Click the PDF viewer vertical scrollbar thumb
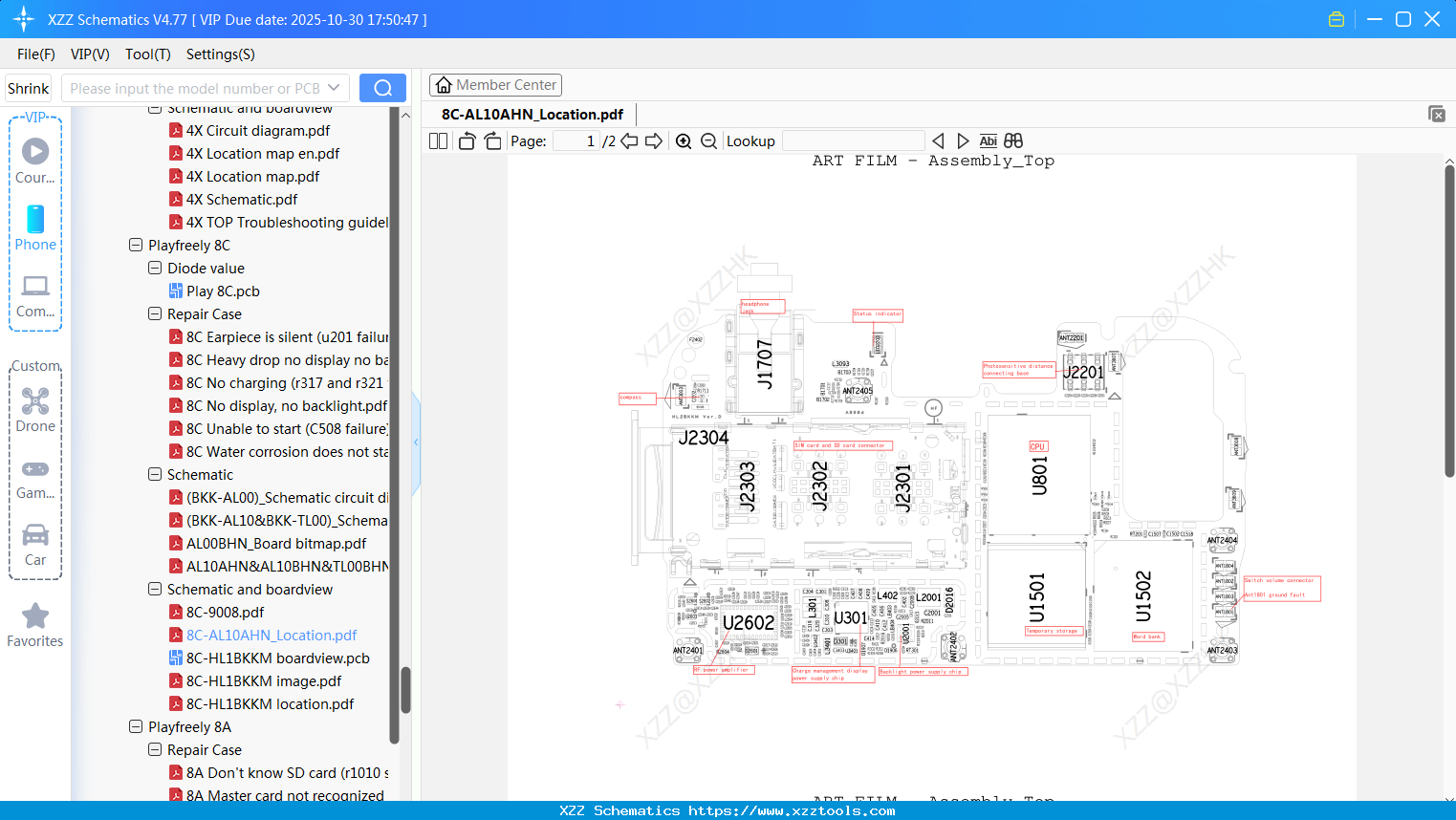1456x820 pixels. [x=1449, y=320]
